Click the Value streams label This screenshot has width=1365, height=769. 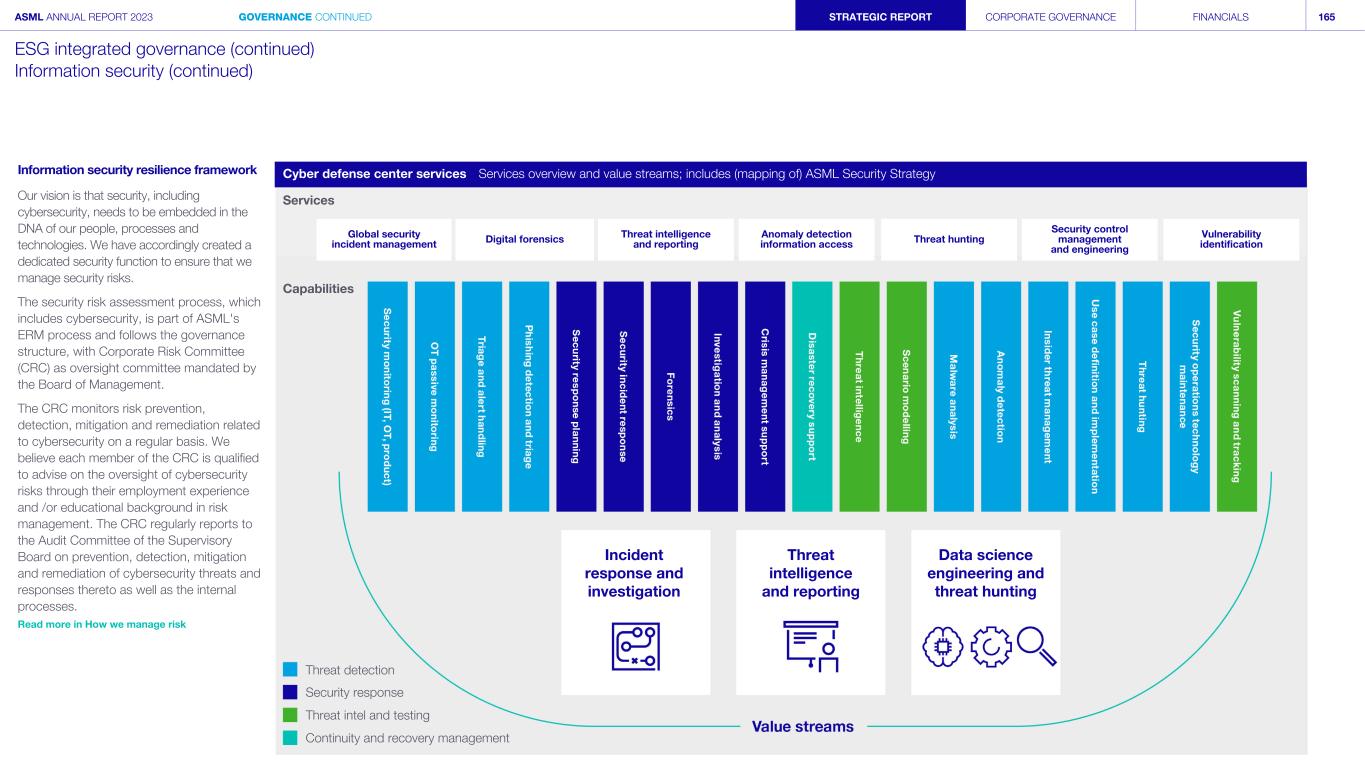pyautogui.click(x=802, y=727)
